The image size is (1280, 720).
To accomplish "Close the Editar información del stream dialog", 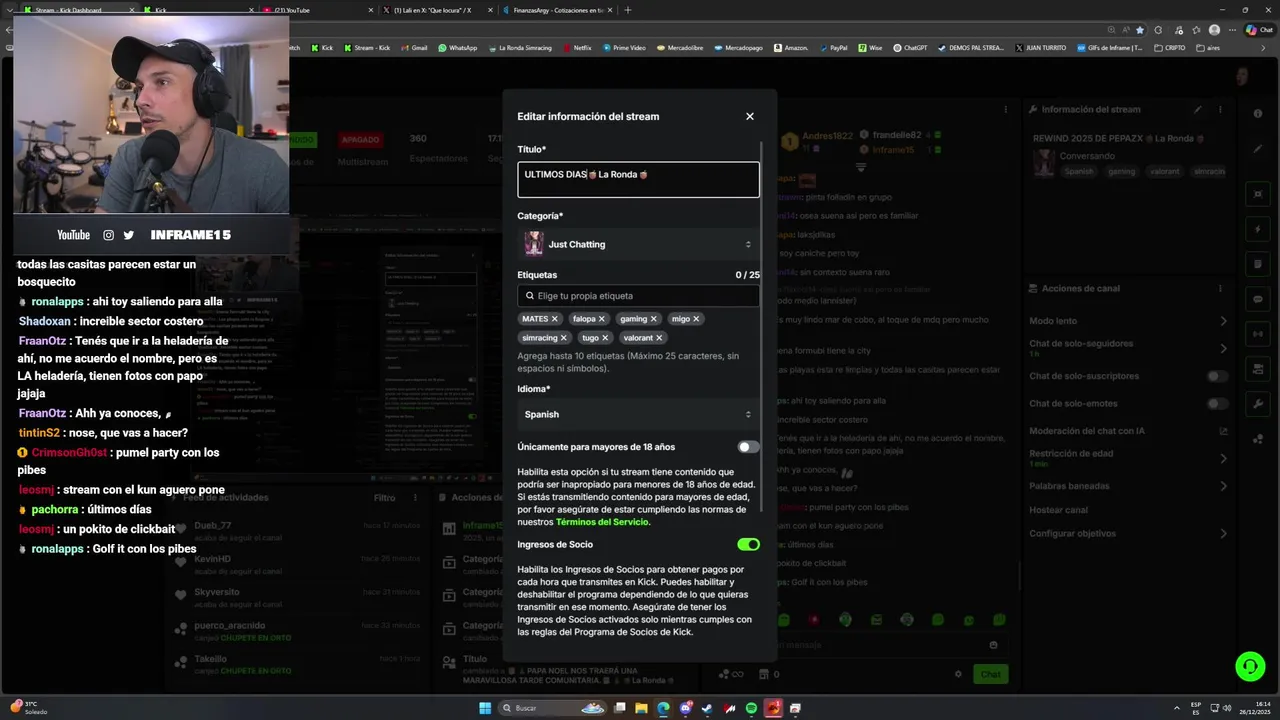I will (749, 116).
